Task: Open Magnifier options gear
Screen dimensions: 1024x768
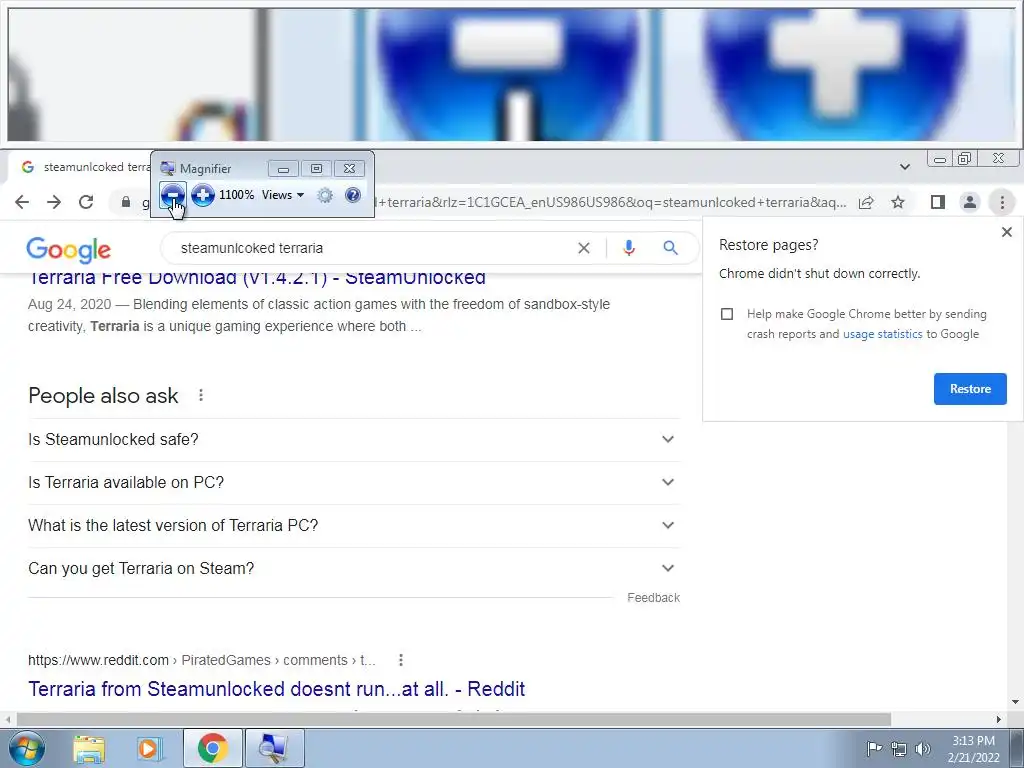Action: pyautogui.click(x=325, y=195)
